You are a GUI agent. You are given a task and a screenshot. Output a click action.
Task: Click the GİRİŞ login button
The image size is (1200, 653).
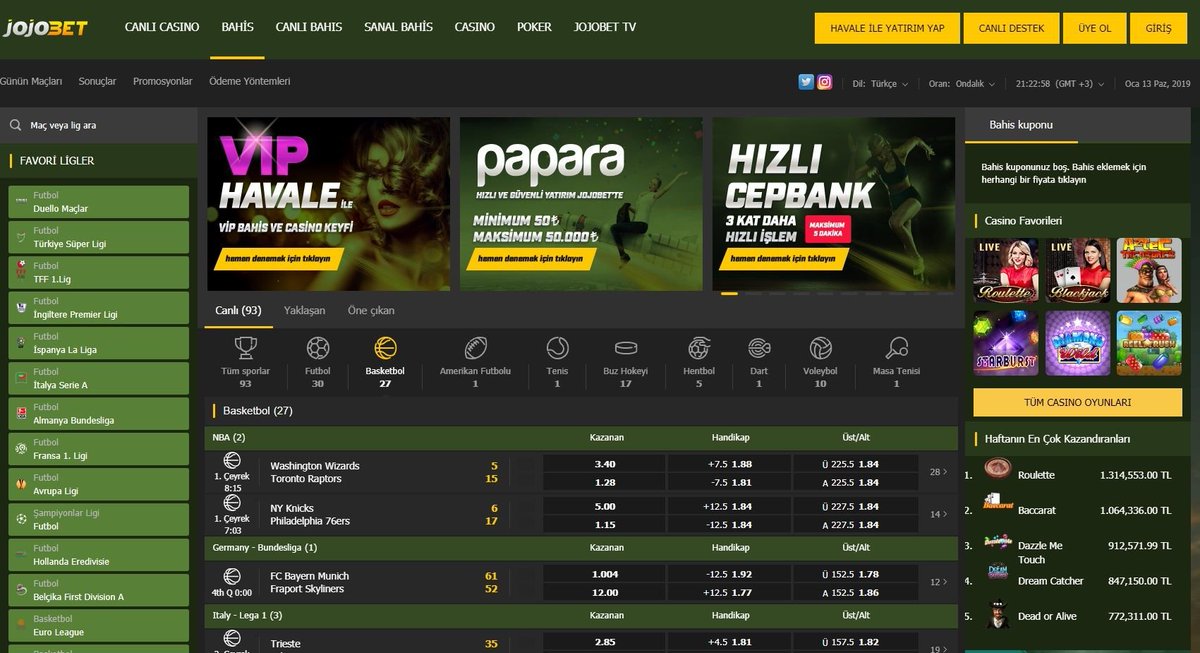(x=1158, y=28)
